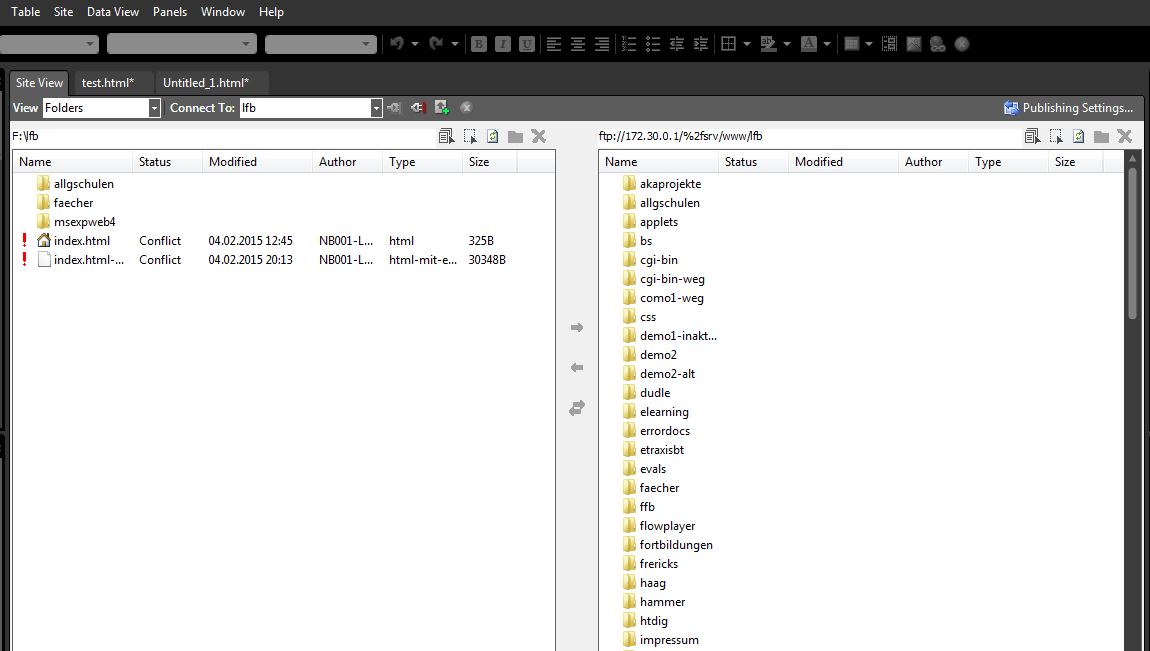Toggle bold formatting
Screen dimensions: 1150x651
point(479,44)
